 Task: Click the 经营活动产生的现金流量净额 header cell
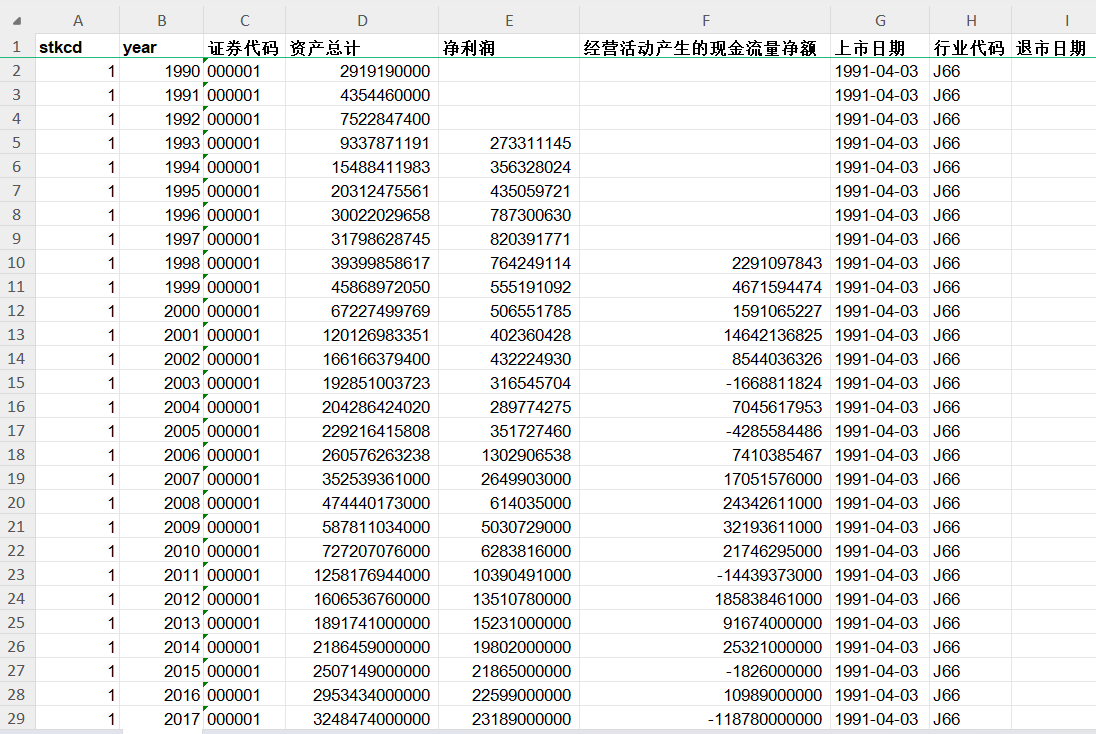705,47
